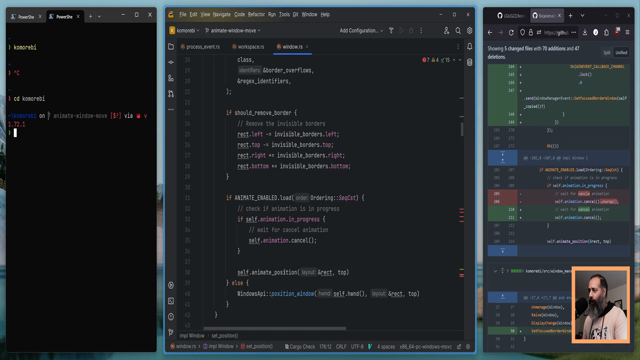The width and height of the screenshot is (640, 360).
Task: Open Search Everywhere magnifier in IDE
Action: 458,31
